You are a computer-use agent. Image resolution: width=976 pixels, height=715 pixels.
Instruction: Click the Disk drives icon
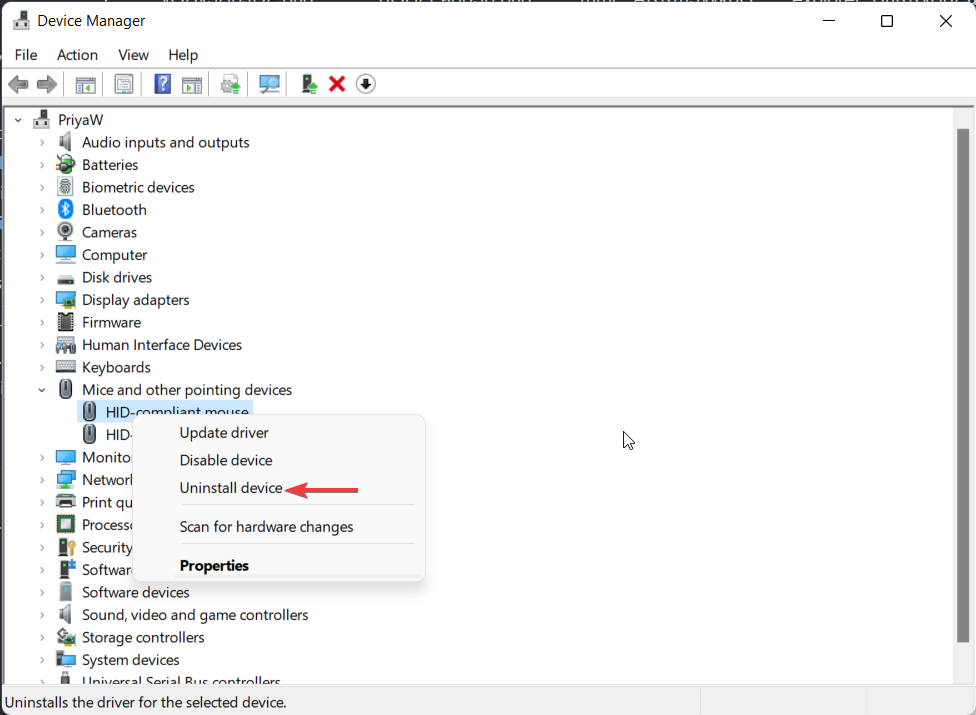[x=65, y=278]
